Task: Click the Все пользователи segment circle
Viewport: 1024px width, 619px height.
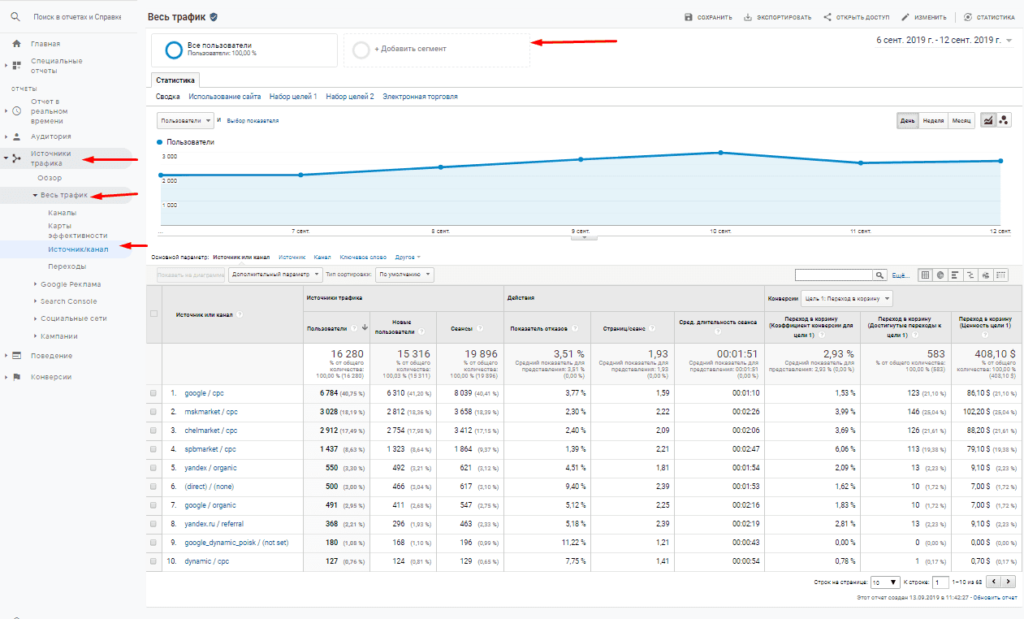Action: [174, 50]
